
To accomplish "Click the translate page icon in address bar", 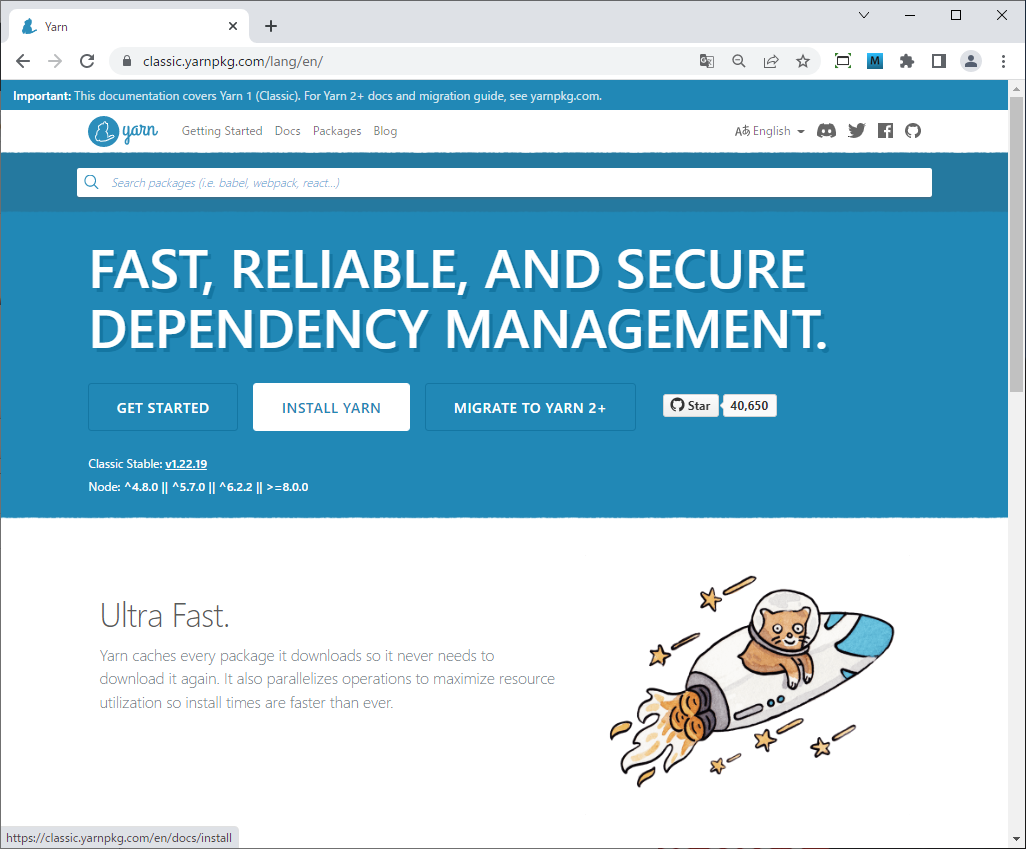I will (707, 62).
